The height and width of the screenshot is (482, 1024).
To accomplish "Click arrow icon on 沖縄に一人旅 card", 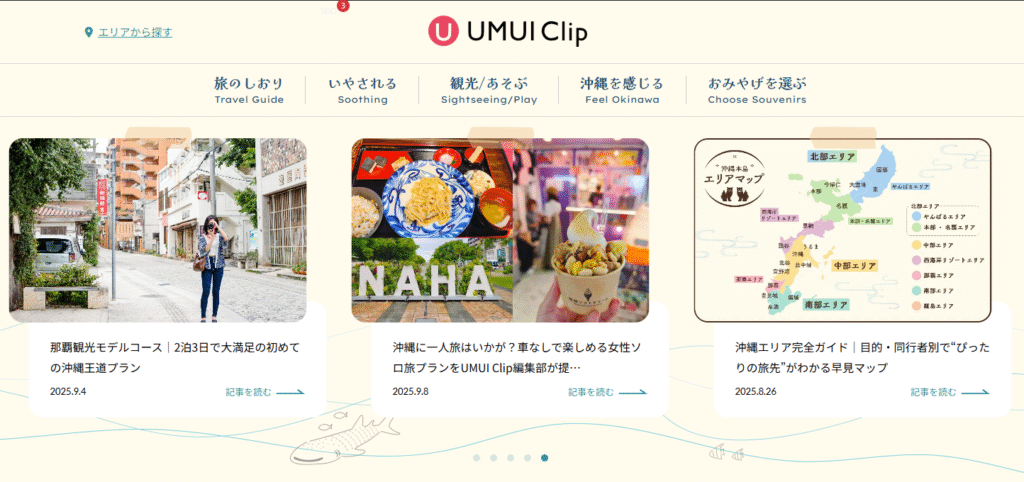I will click(x=633, y=393).
